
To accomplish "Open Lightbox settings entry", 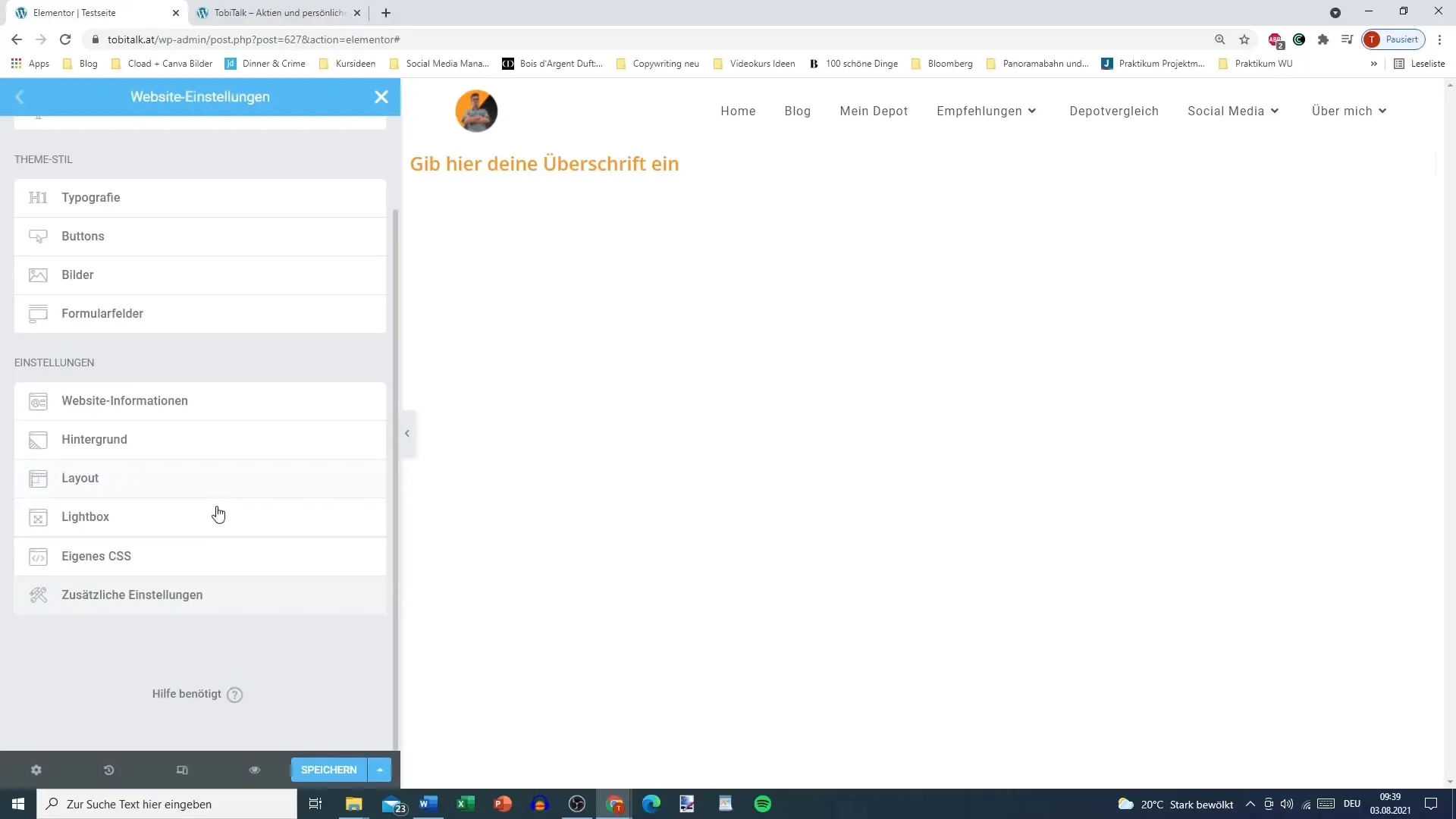I will click(200, 517).
